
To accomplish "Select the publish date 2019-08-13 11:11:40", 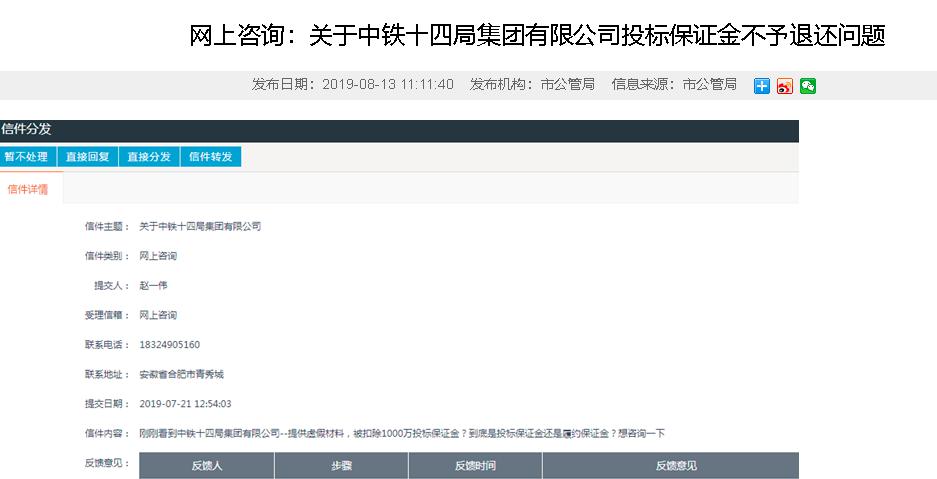I will [388, 84].
